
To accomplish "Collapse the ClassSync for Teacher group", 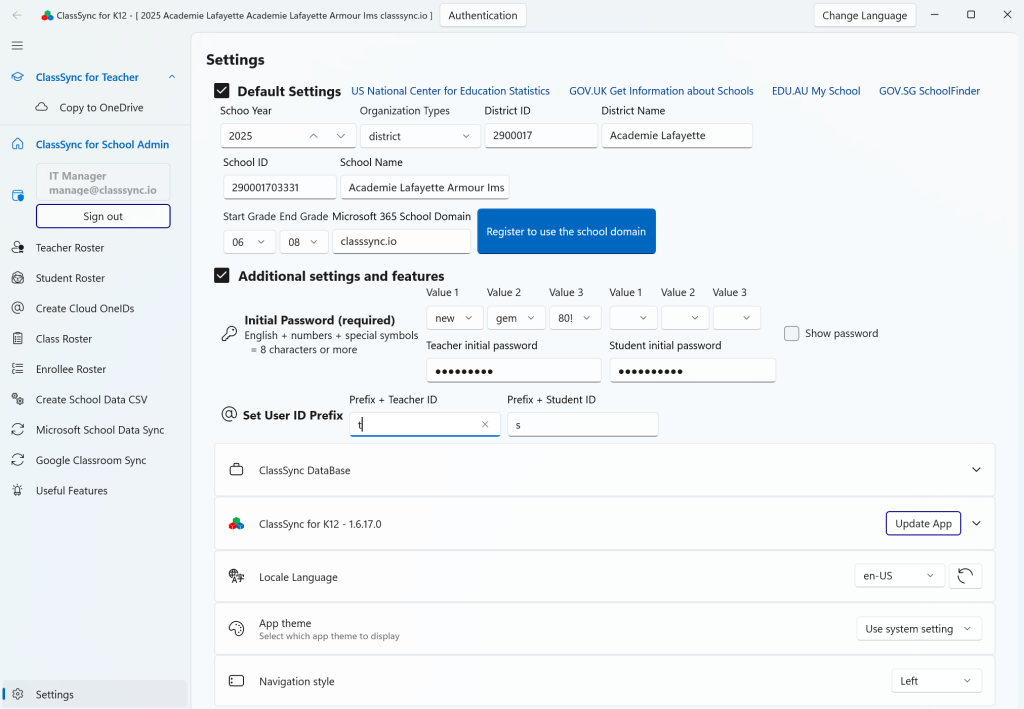I will coord(172,77).
